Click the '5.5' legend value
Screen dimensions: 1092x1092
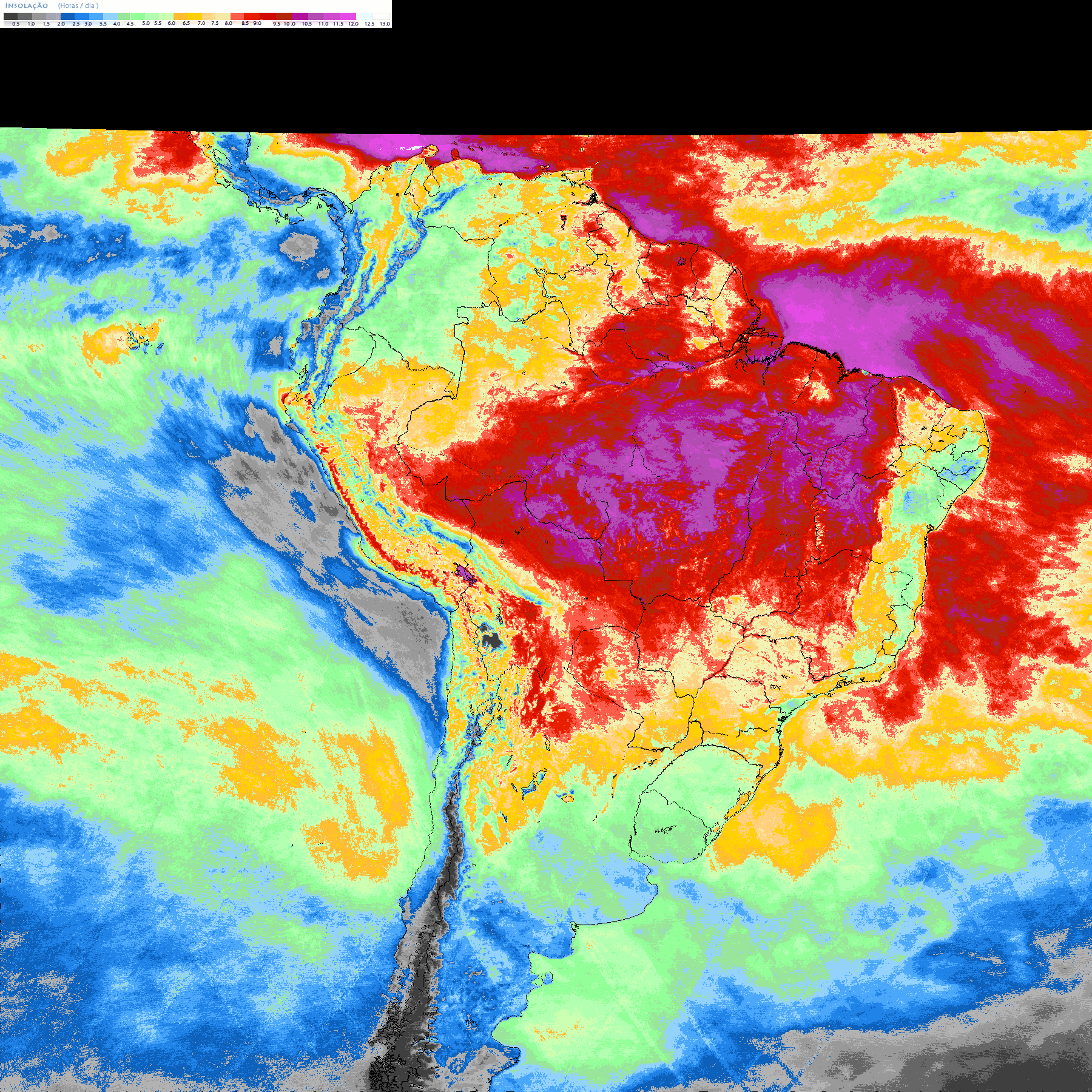pos(158,23)
